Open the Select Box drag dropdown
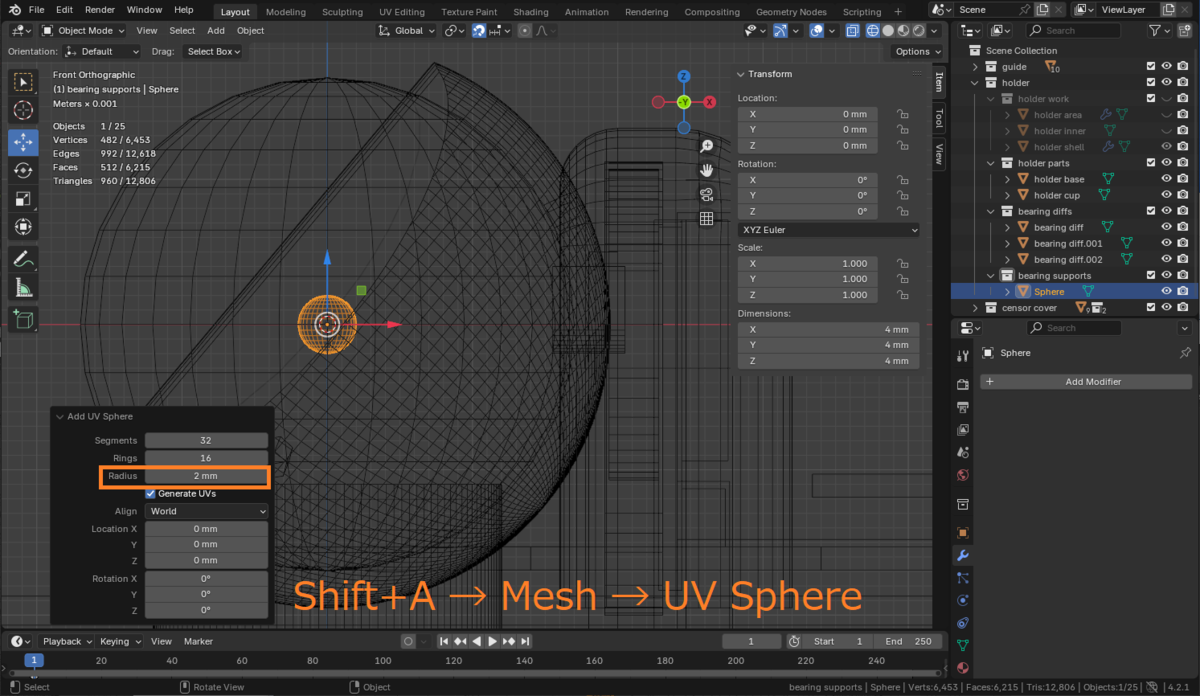1200x696 pixels. [x=215, y=51]
